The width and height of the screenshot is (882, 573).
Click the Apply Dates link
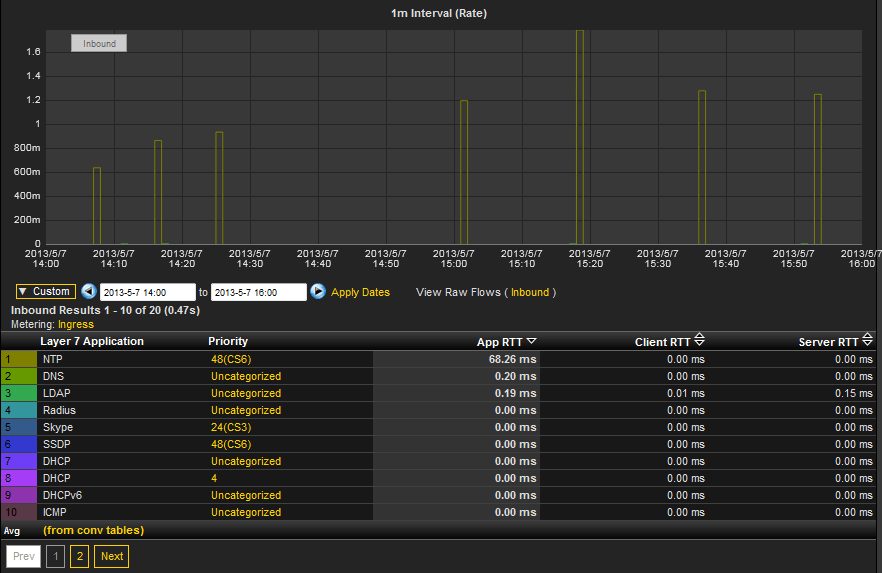coord(360,292)
